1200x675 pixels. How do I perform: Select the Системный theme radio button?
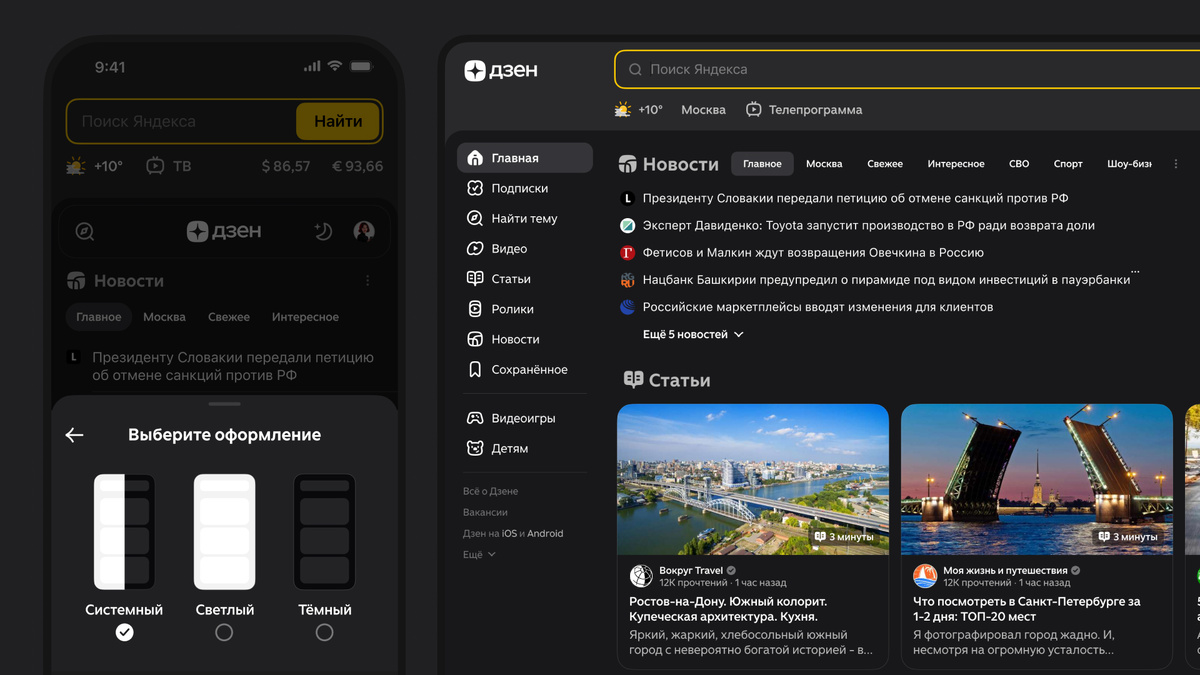(124, 632)
